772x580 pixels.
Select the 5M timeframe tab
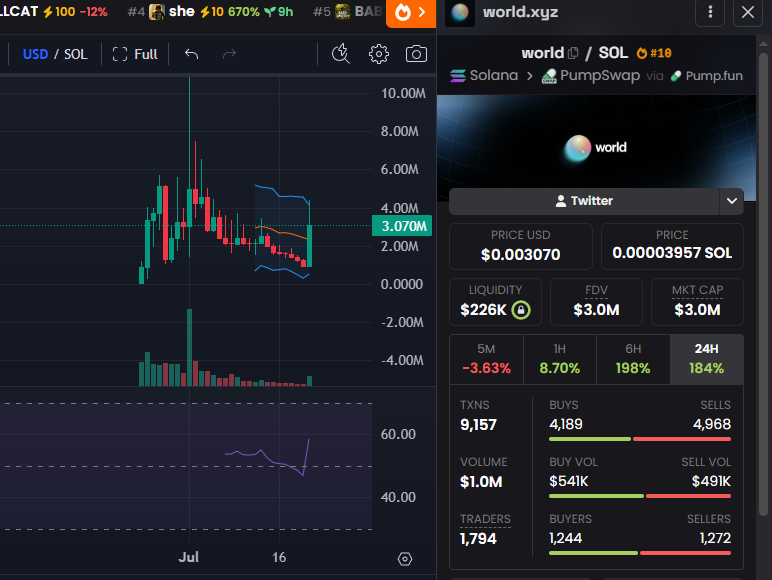point(486,359)
